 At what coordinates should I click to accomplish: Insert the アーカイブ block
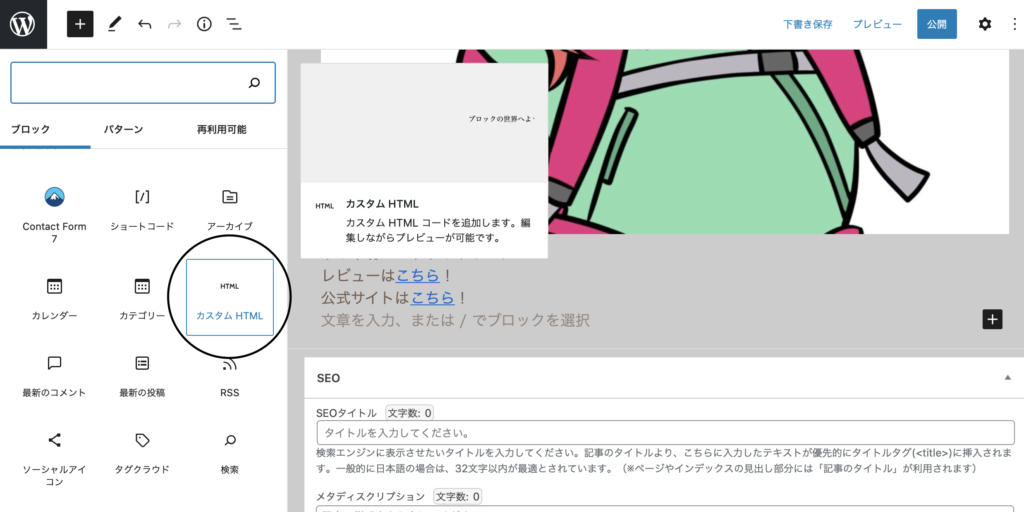pyautogui.click(x=230, y=210)
